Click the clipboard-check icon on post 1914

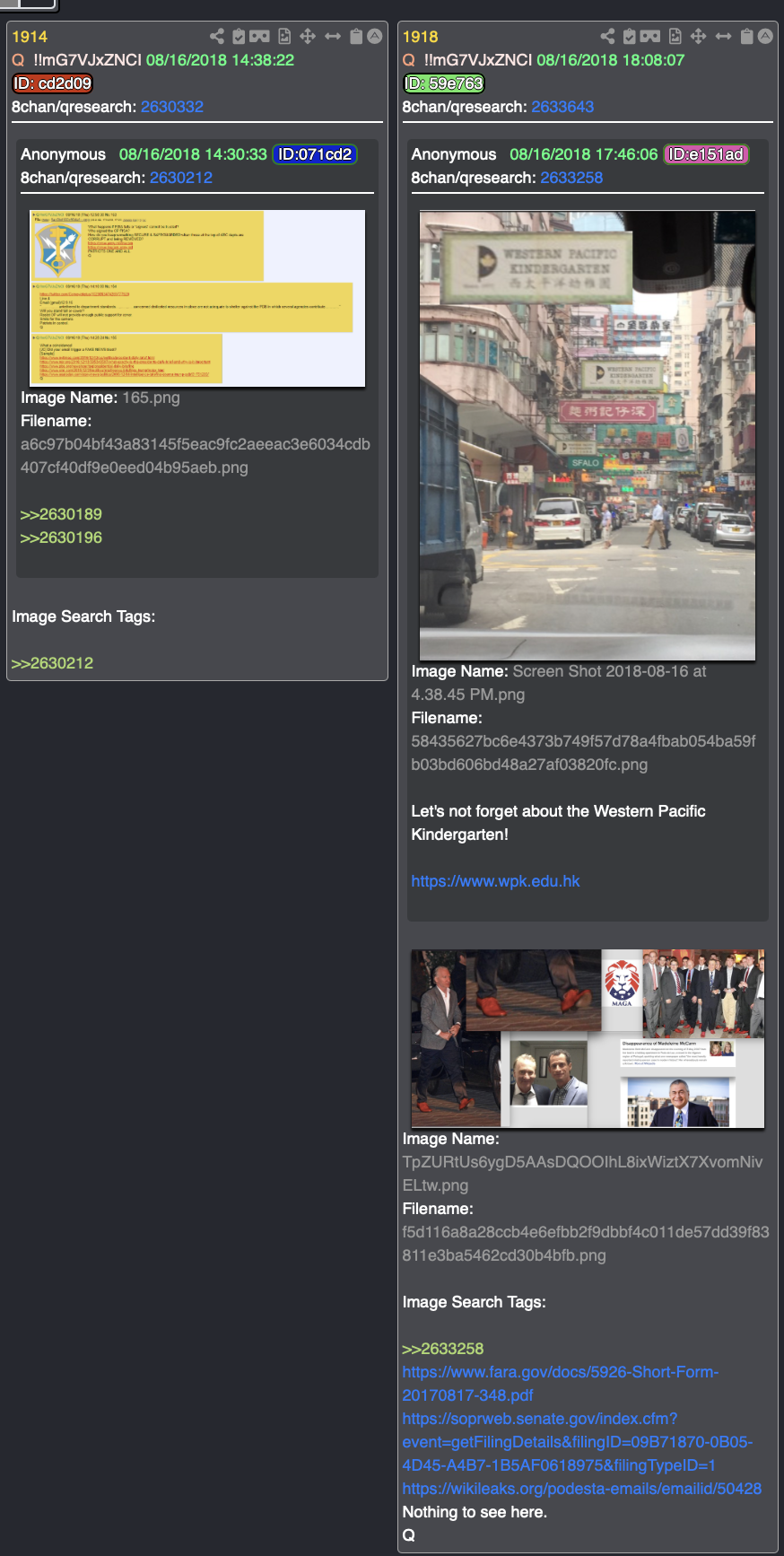pyautogui.click(x=239, y=36)
